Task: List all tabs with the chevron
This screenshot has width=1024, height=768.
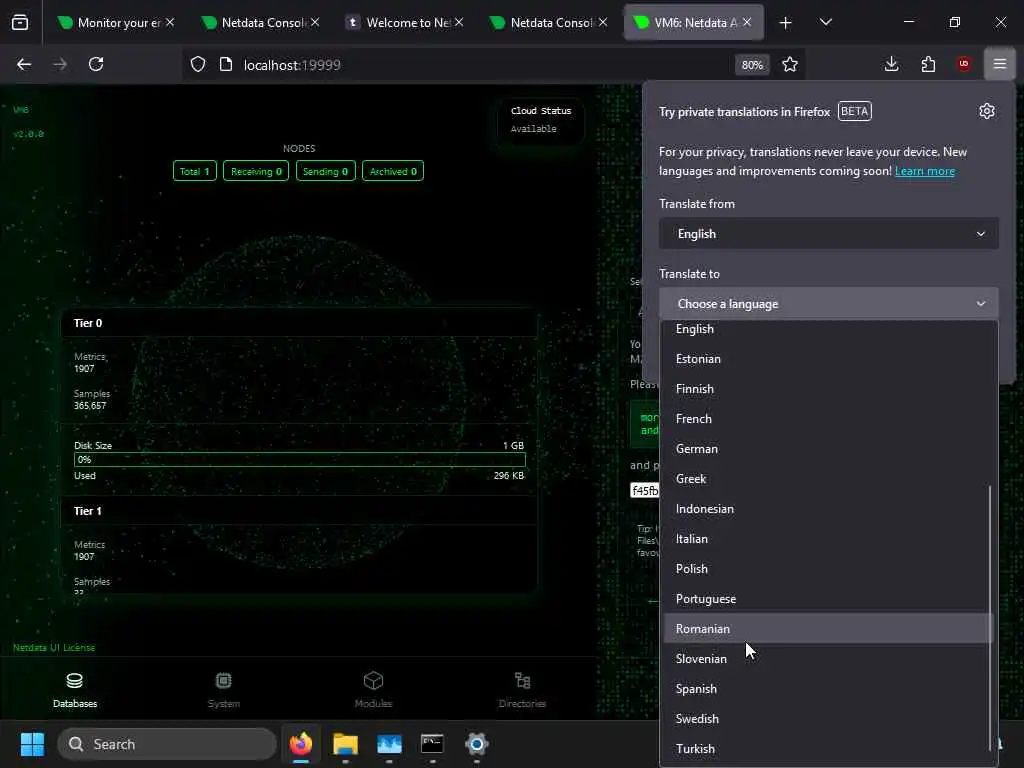Action: point(826,22)
